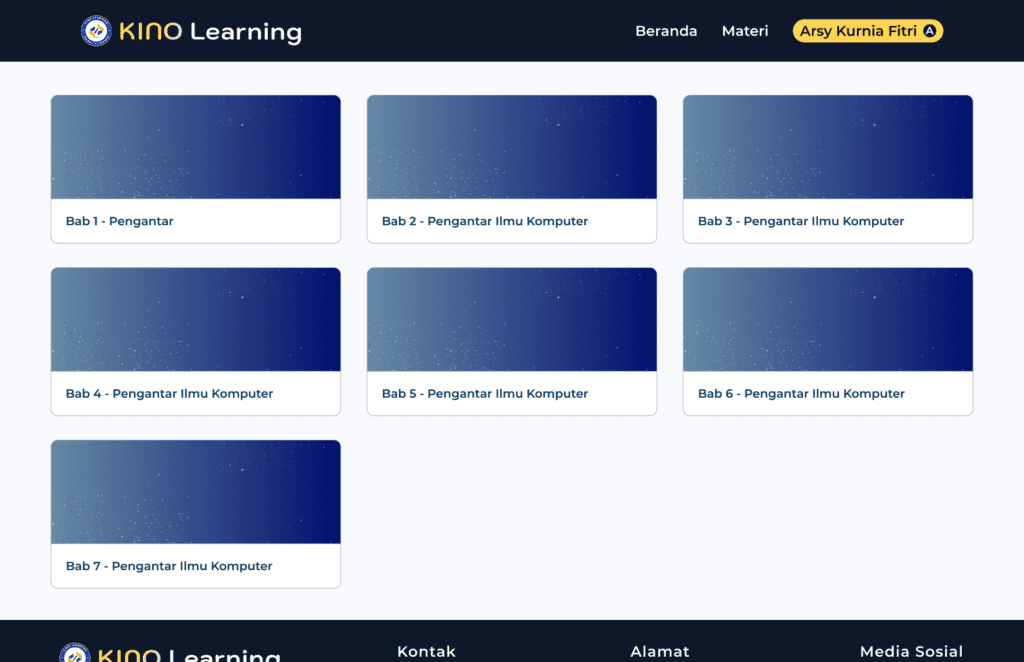Image resolution: width=1024 pixels, height=662 pixels.
Task: Choose "Bab 7 - Pengantar Ilmu Komputer" title
Action: click(x=169, y=566)
